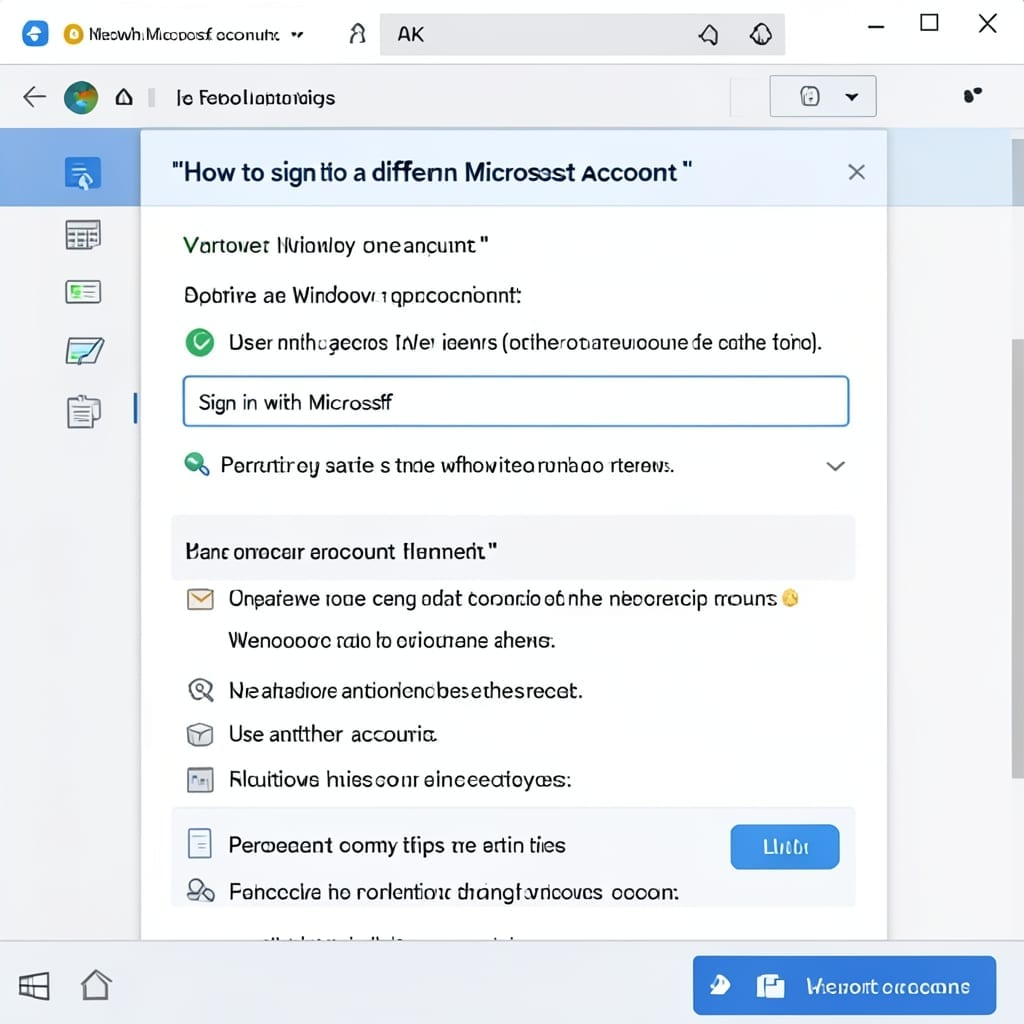The width and height of the screenshot is (1024, 1024).
Task: Click the bell notification icon in search bar
Action: (709, 34)
